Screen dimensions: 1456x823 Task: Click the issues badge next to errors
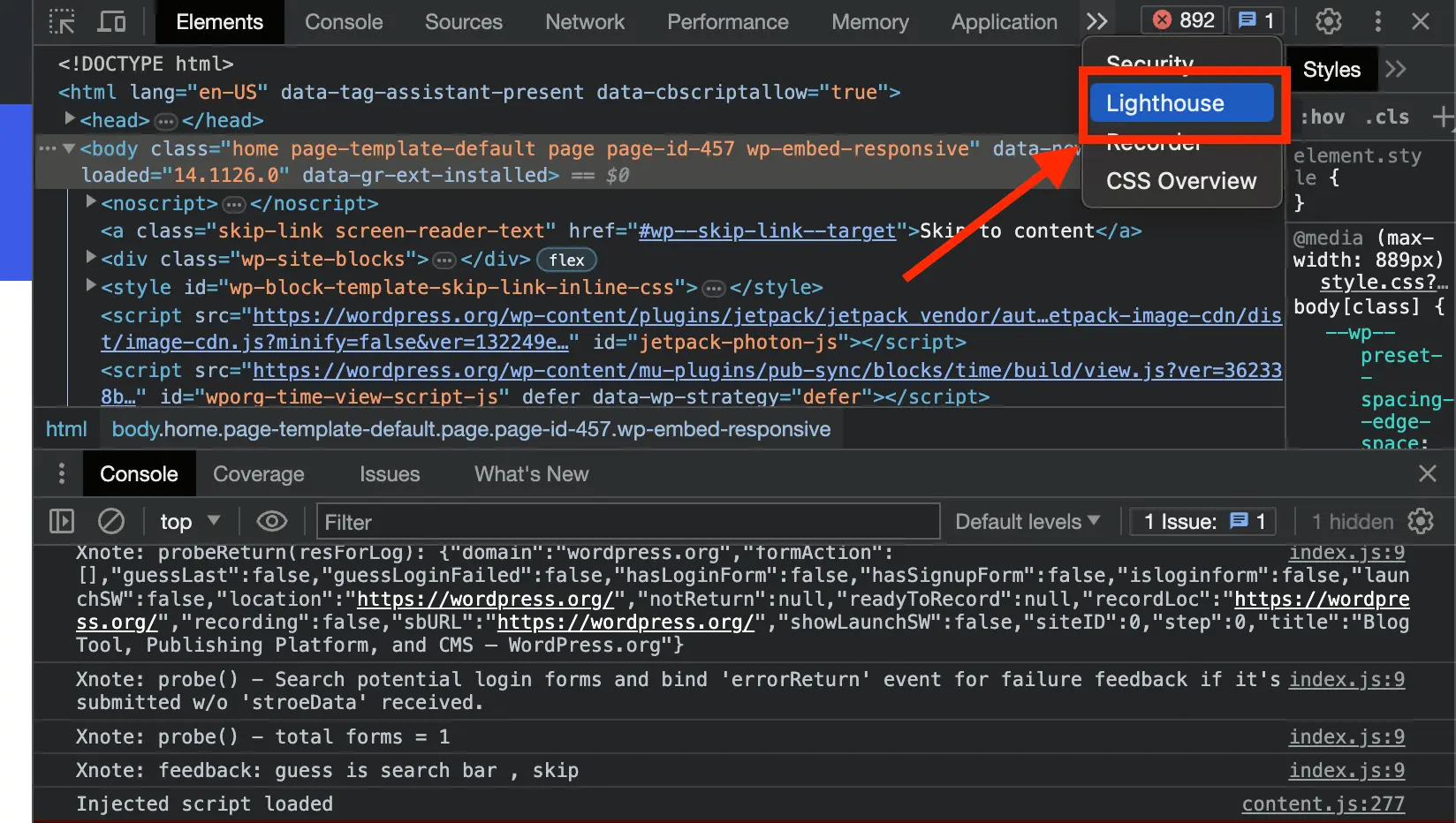1255,20
